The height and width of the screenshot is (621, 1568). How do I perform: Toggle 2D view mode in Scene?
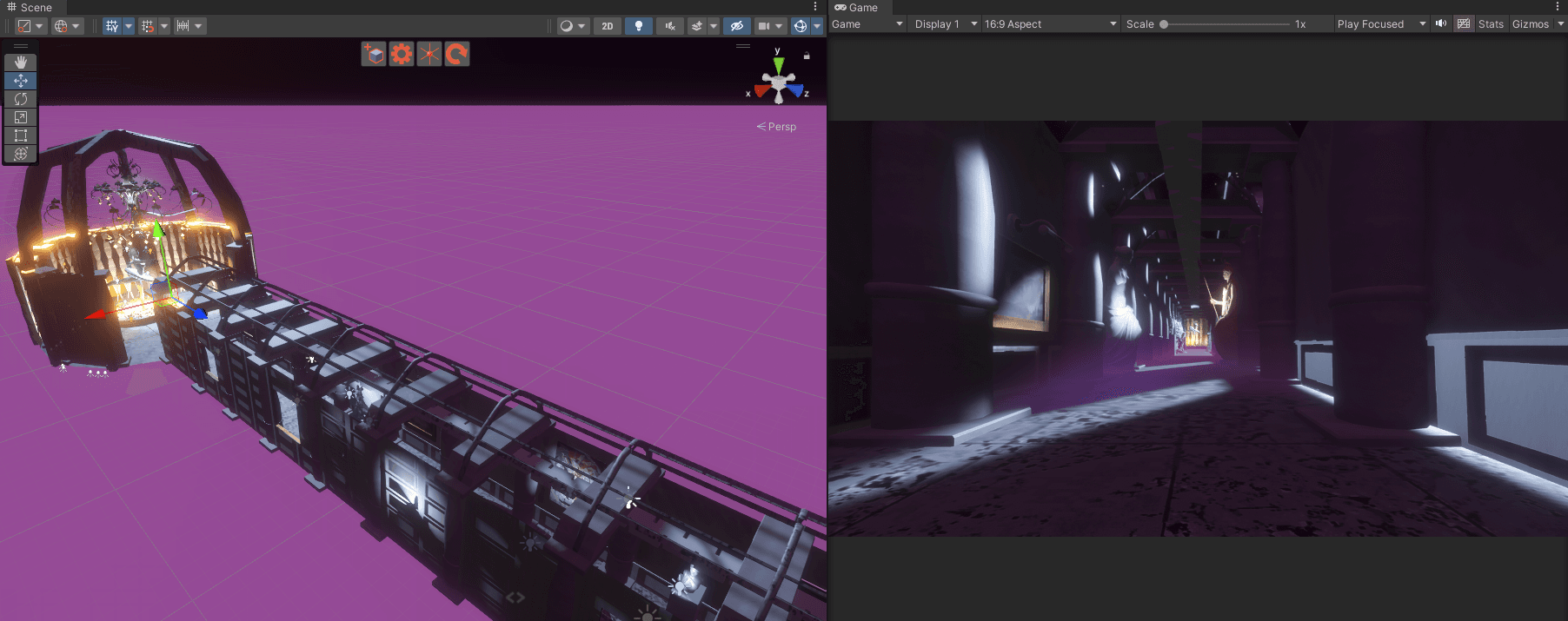click(608, 26)
